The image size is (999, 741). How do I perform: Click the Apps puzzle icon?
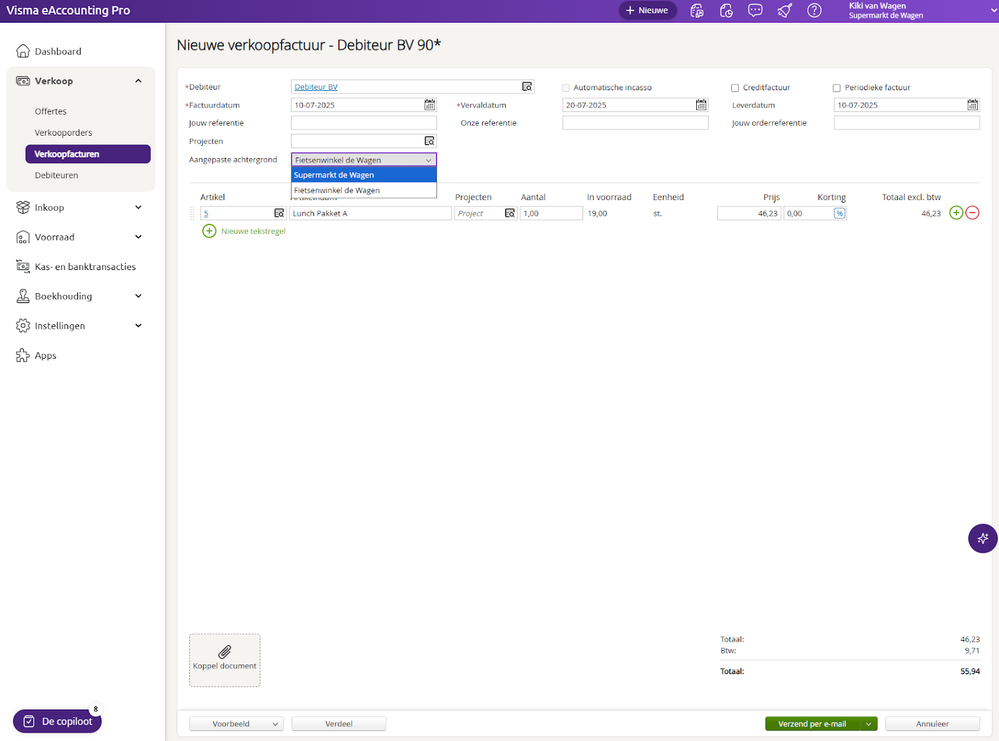coord(23,355)
